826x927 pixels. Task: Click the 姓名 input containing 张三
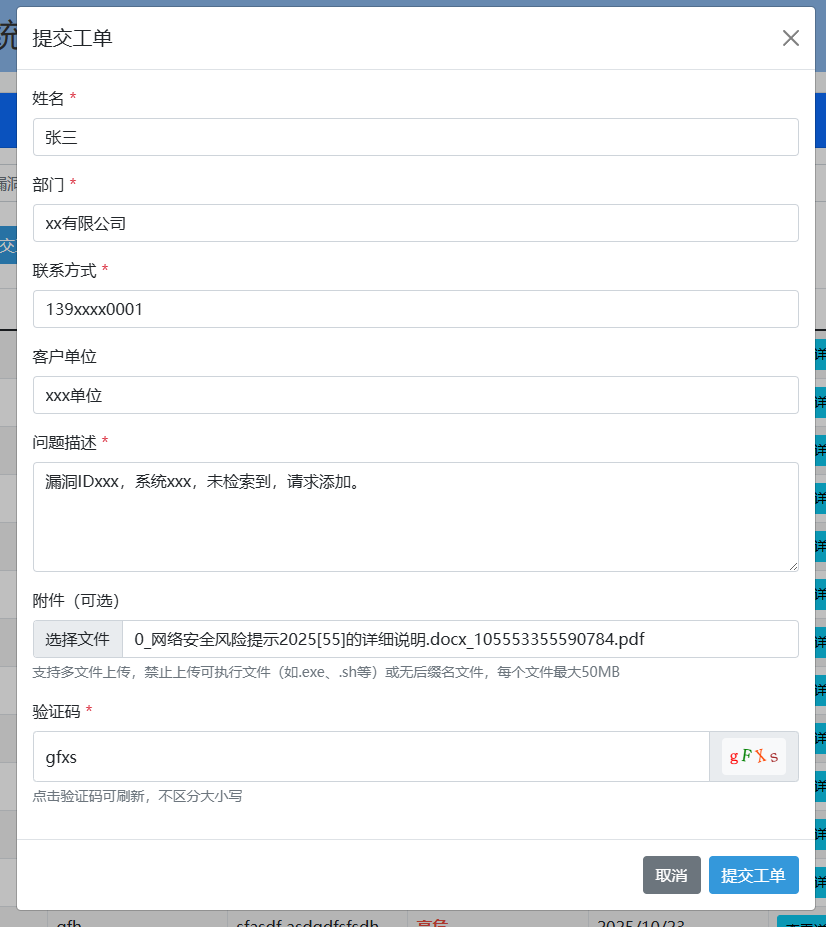(x=416, y=137)
